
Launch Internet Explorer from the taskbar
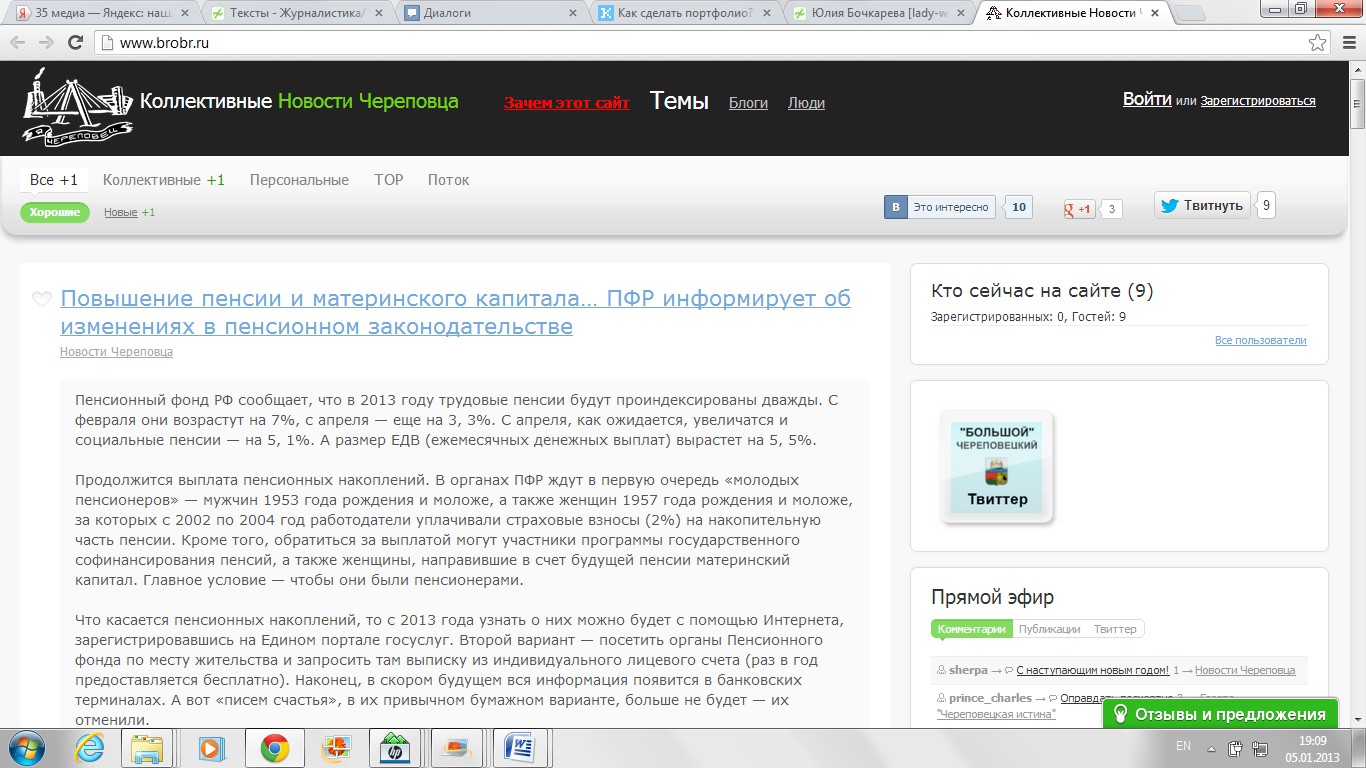[91, 748]
